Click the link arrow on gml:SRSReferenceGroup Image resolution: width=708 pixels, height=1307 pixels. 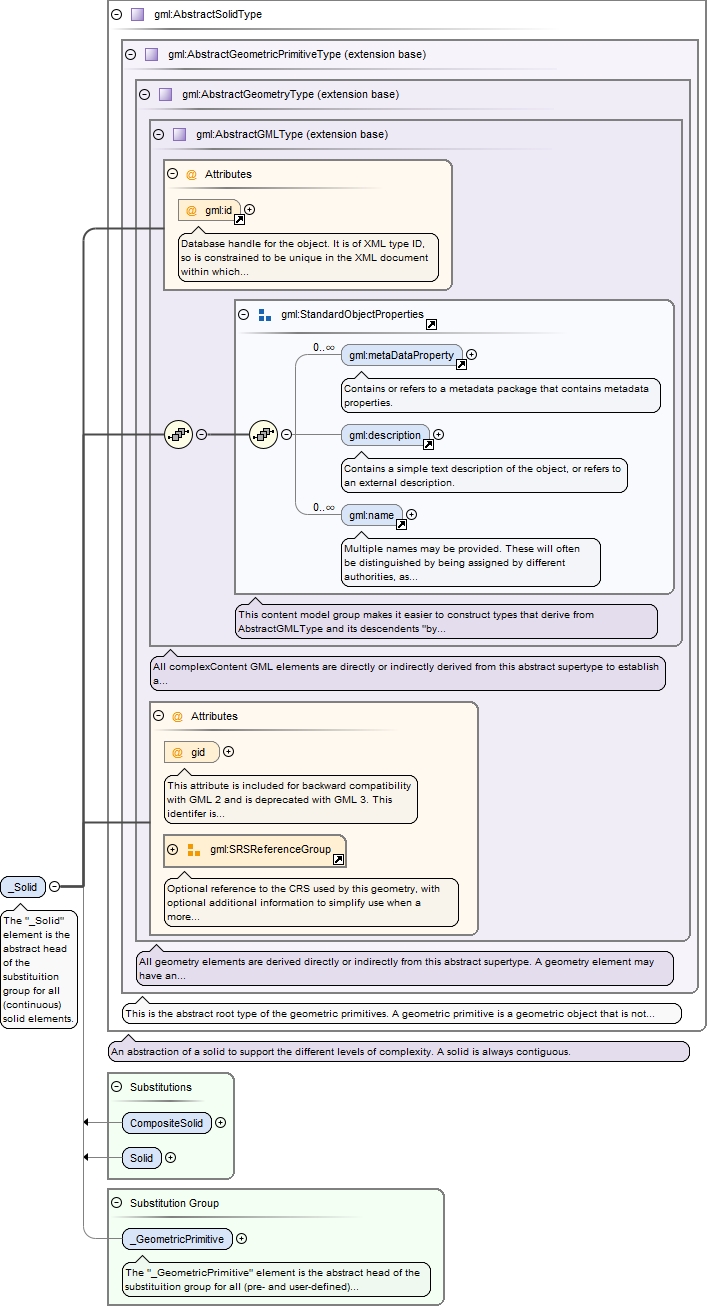click(x=338, y=860)
